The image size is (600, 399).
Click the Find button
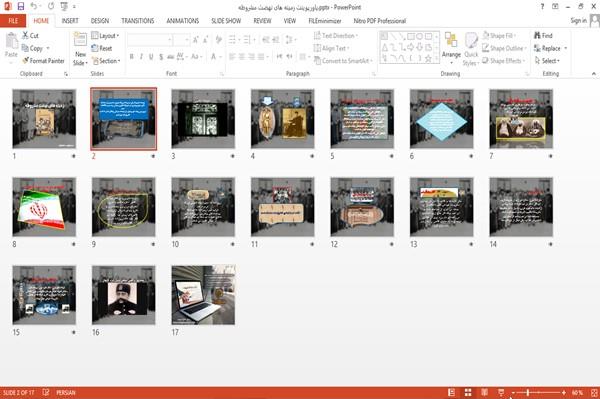pos(543,36)
